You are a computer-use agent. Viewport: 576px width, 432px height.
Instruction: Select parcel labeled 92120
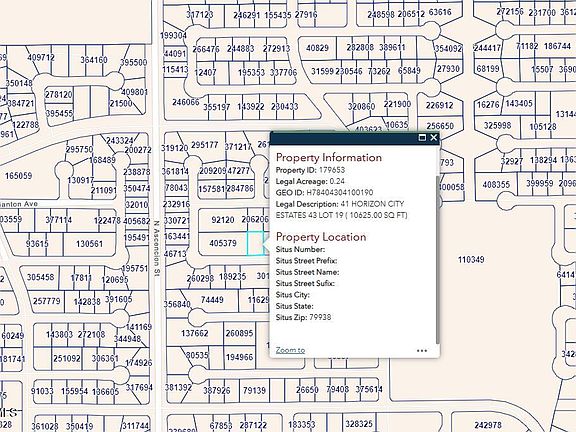223,220
